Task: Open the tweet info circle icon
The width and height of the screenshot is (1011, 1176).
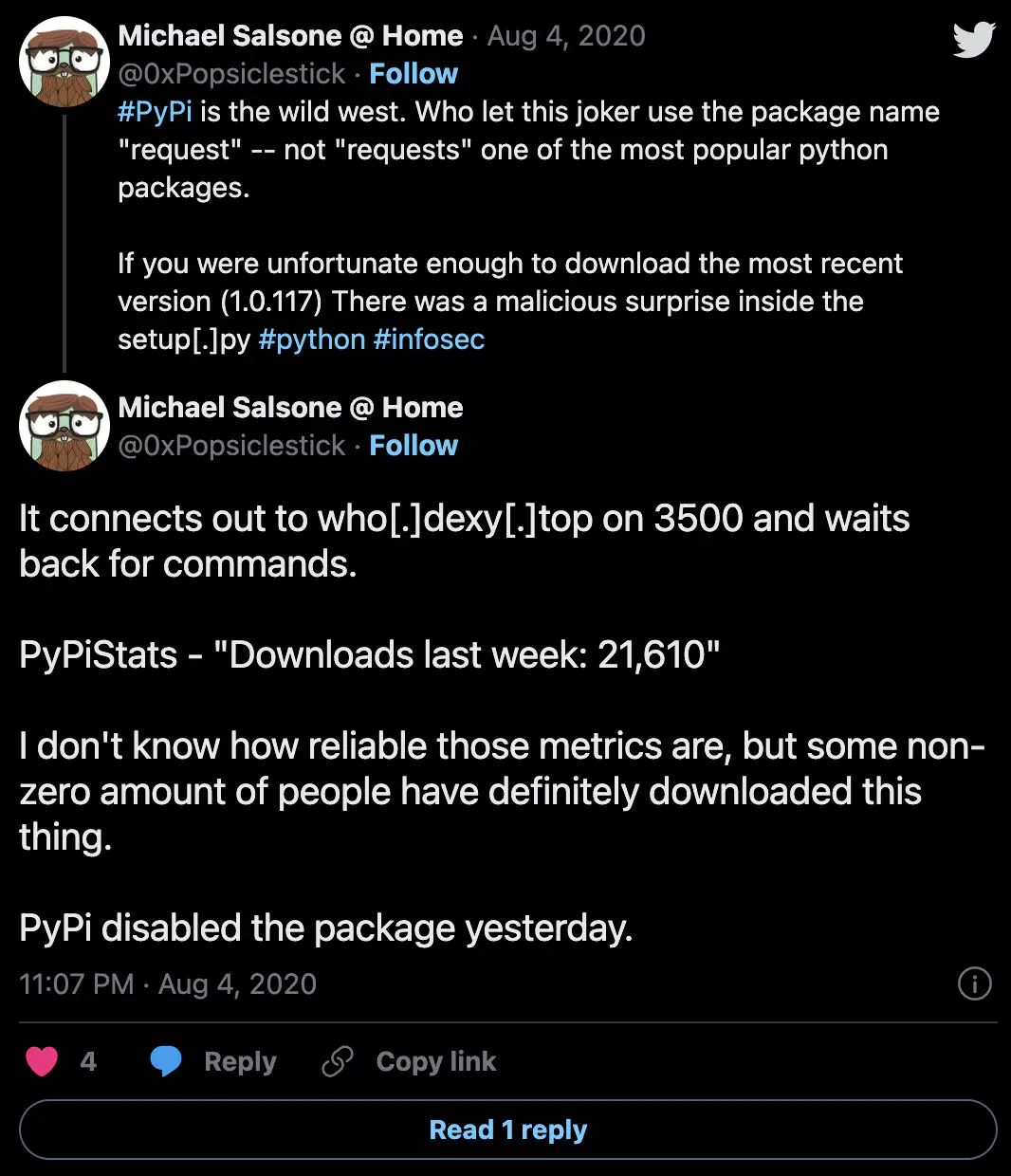Action: tap(975, 983)
